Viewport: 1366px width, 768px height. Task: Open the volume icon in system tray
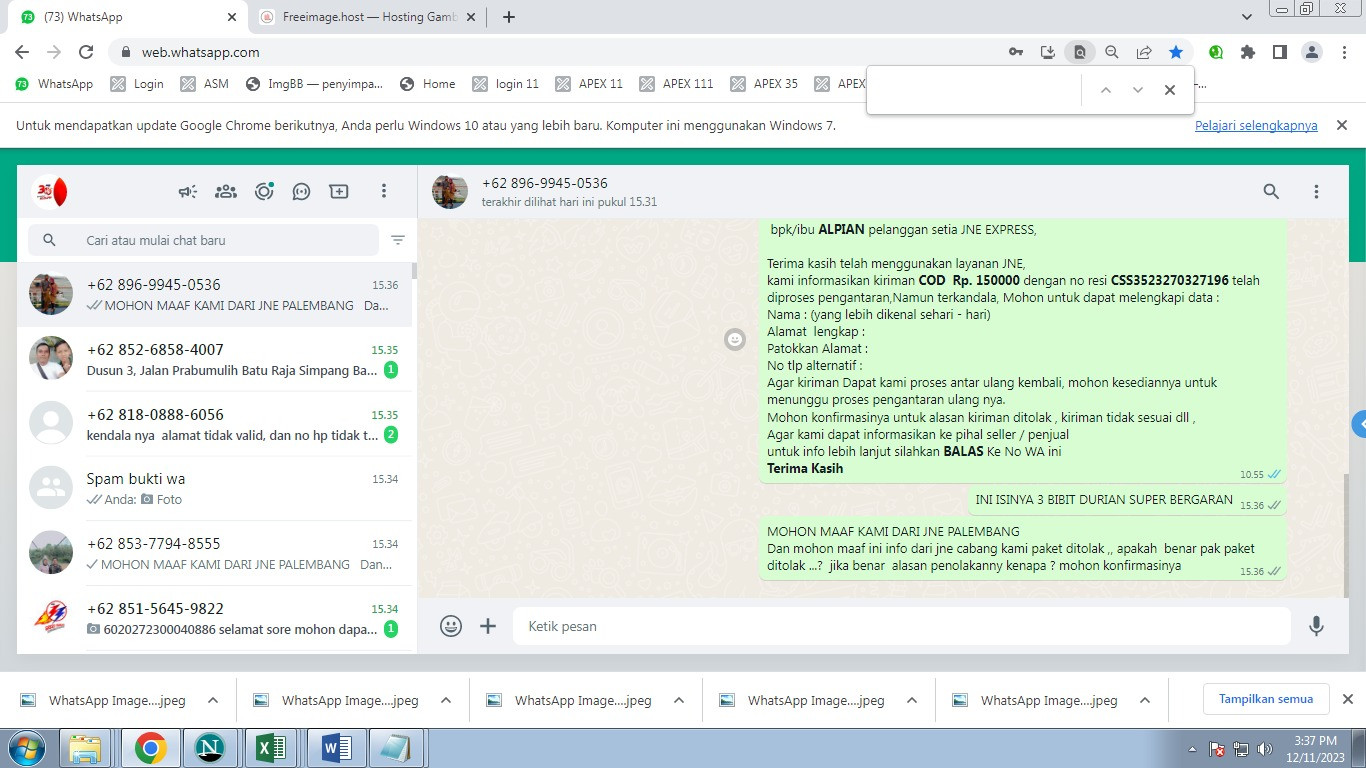click(x=1266, y=748)
